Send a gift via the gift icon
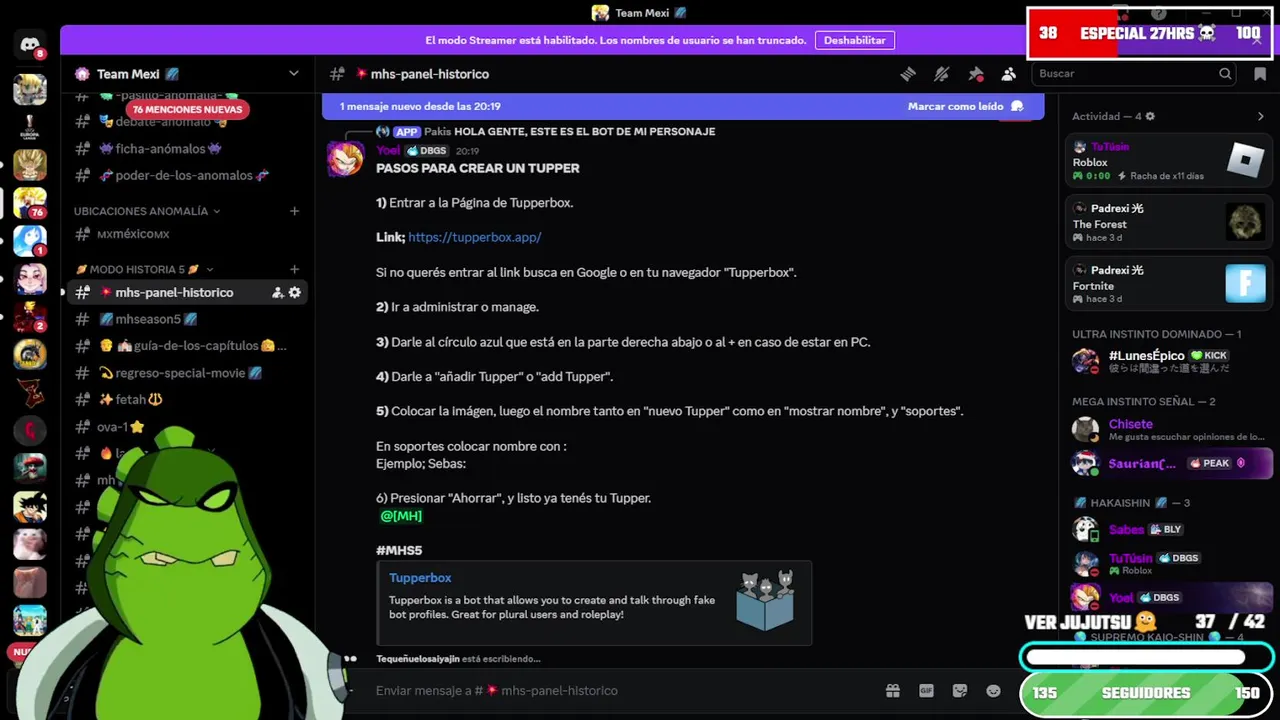 click(892, 690)
